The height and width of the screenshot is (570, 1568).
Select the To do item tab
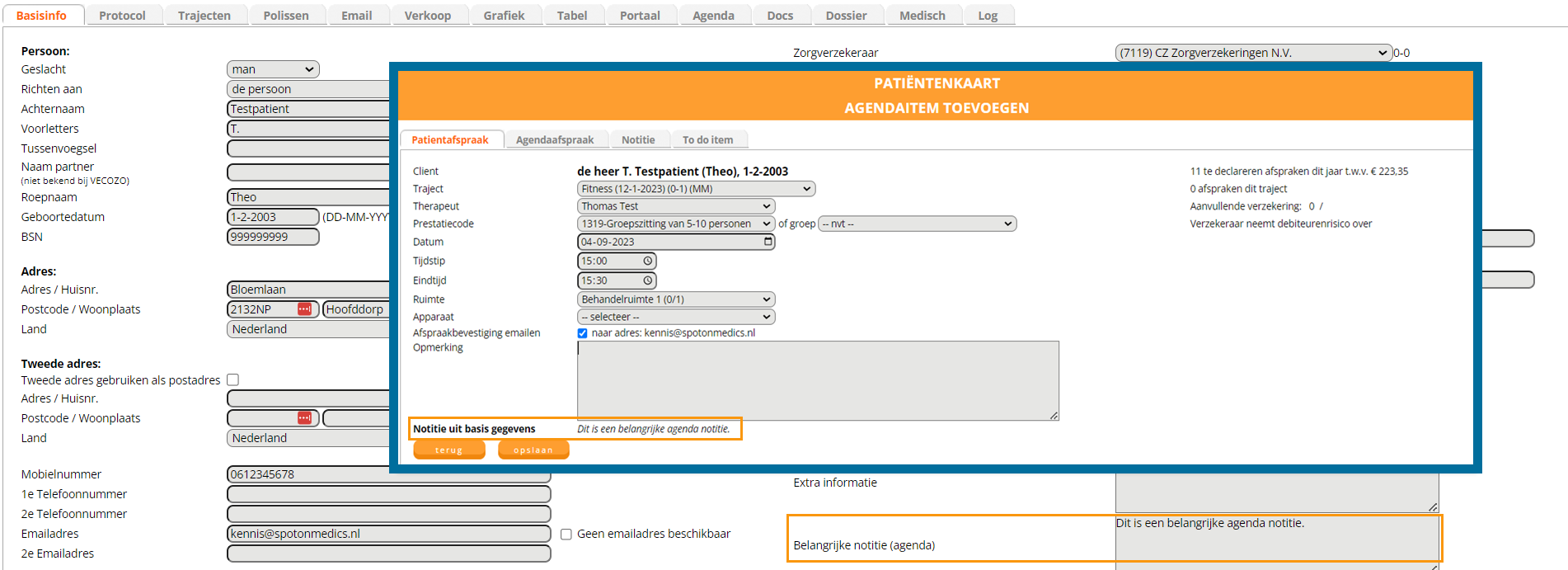pyautogui.click(x=707, y=140)
